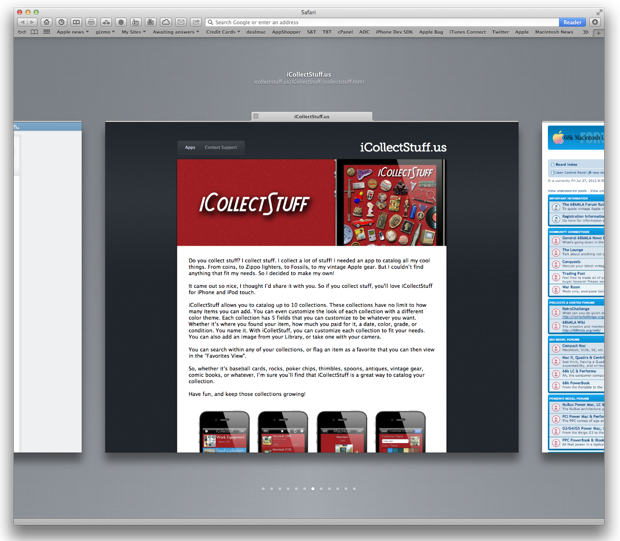Open the Twitter bookmark
The height and width of the screenshot is (541, 620).
pos(501,32)
